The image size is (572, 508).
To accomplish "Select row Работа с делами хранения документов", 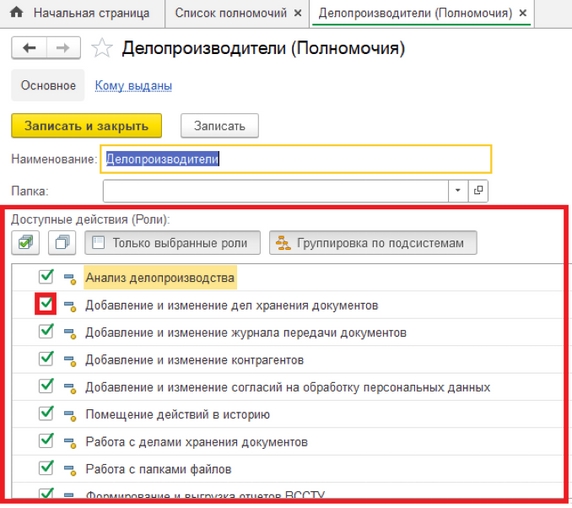I will click(x=197, y=442).
